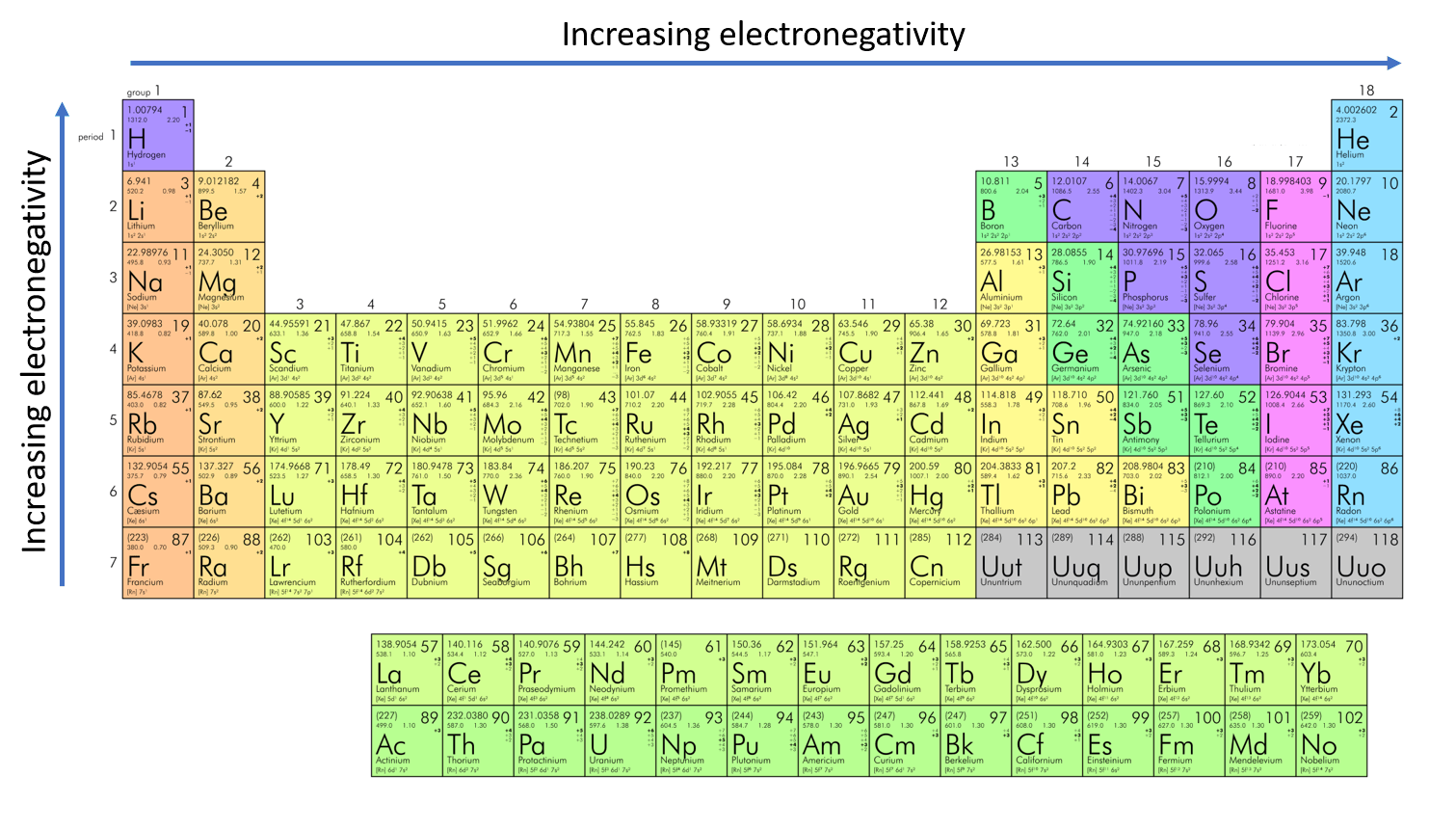
Task: Select the gray Ununoctium (Uuo) cell
Action: pyautogui.click(x=1366, y=563)
